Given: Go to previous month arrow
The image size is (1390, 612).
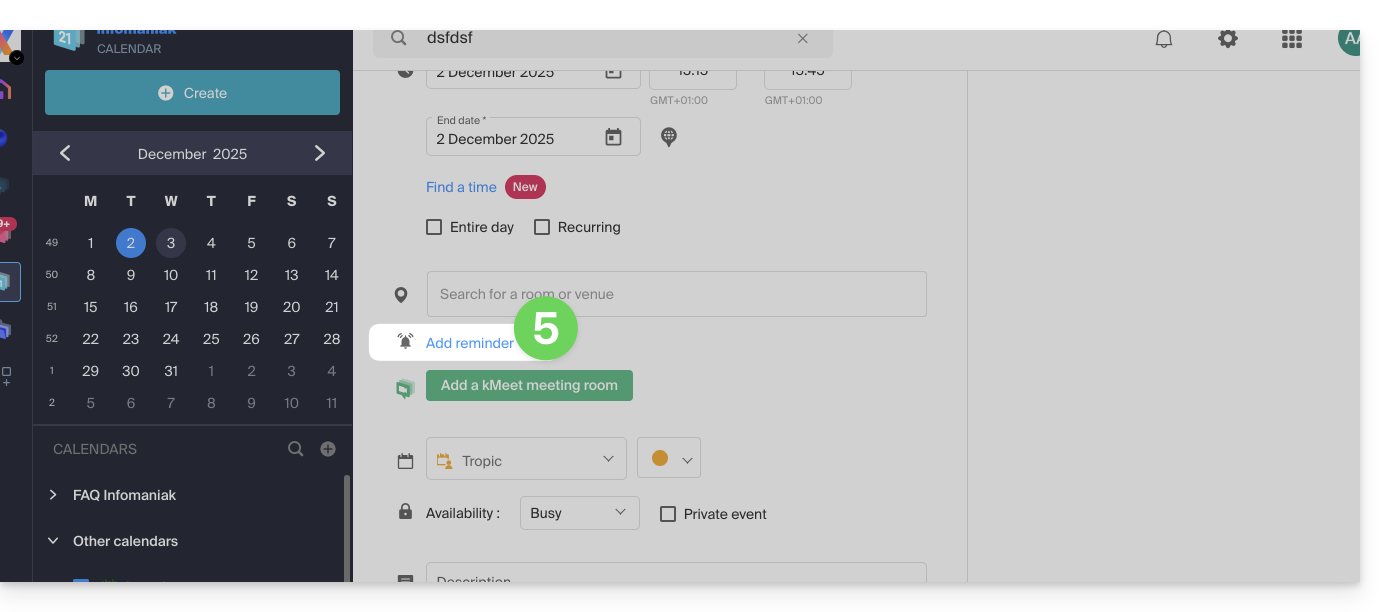Looking at the screenshot, I should click(65, 153).
